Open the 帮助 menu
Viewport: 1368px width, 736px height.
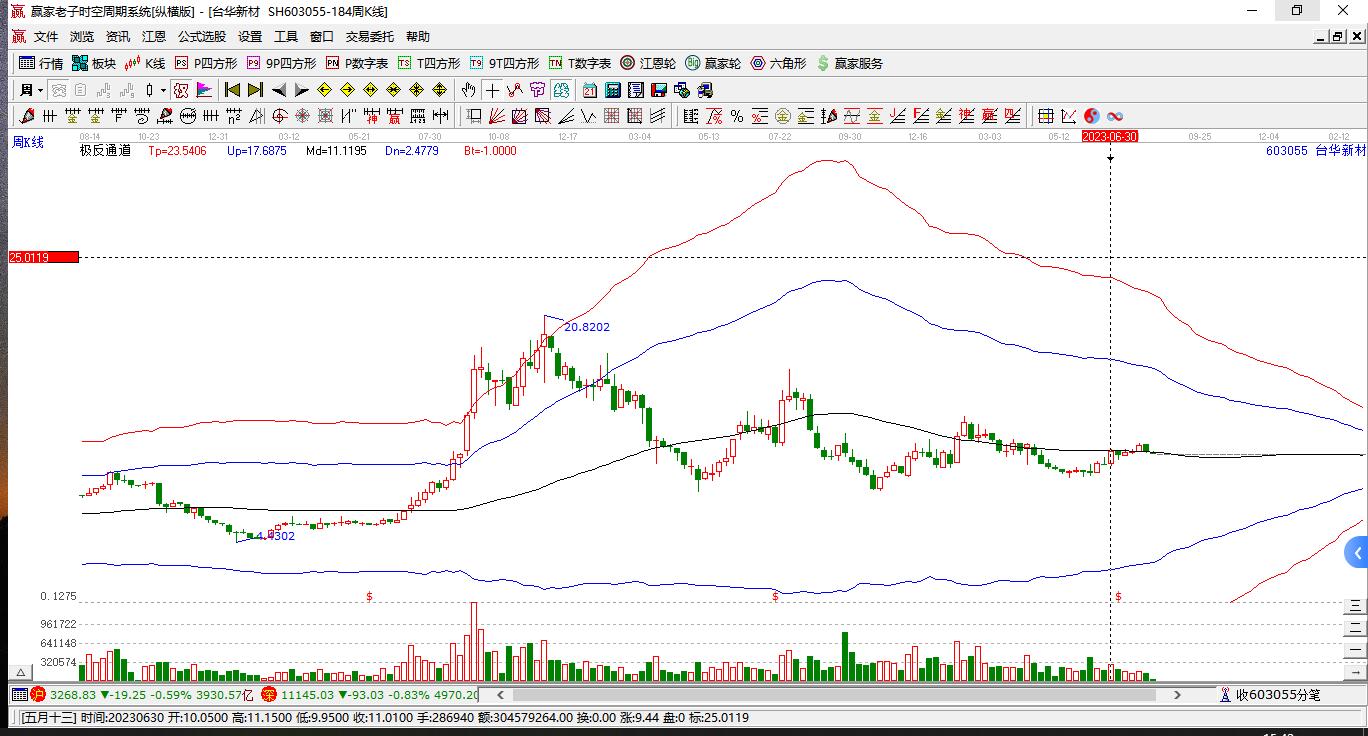(418, 37)
